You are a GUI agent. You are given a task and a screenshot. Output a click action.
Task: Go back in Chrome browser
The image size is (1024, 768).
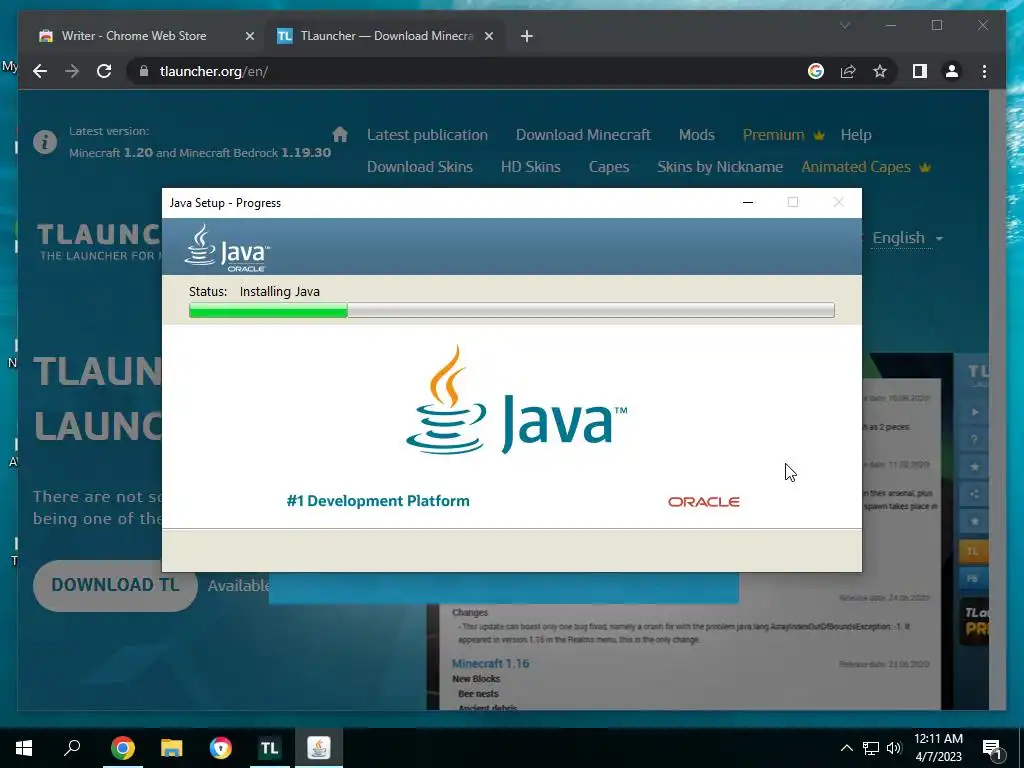40,71
